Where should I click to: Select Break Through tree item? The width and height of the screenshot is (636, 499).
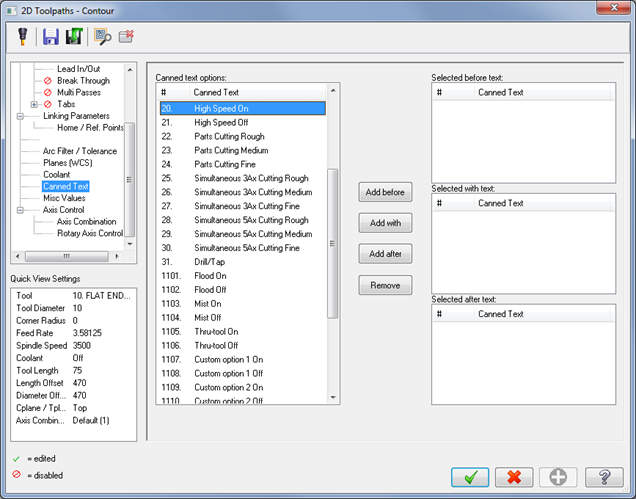pos(83,81)
